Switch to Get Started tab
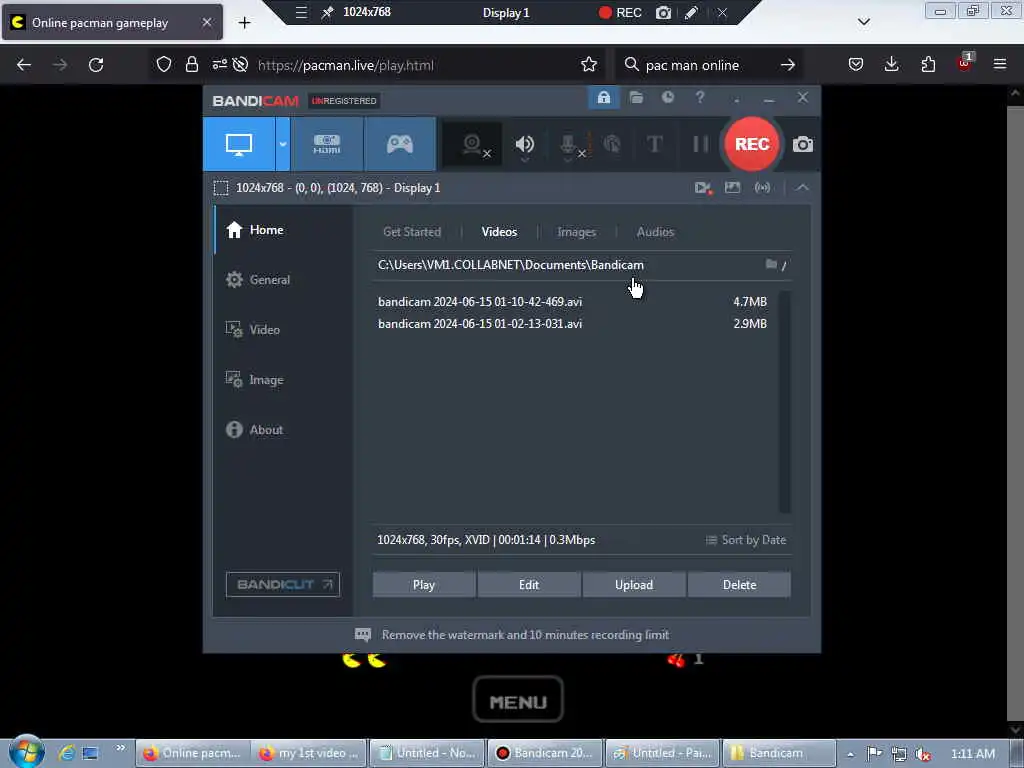The height and width of the screenshot is (768, 1024). [x=412, y=232]
